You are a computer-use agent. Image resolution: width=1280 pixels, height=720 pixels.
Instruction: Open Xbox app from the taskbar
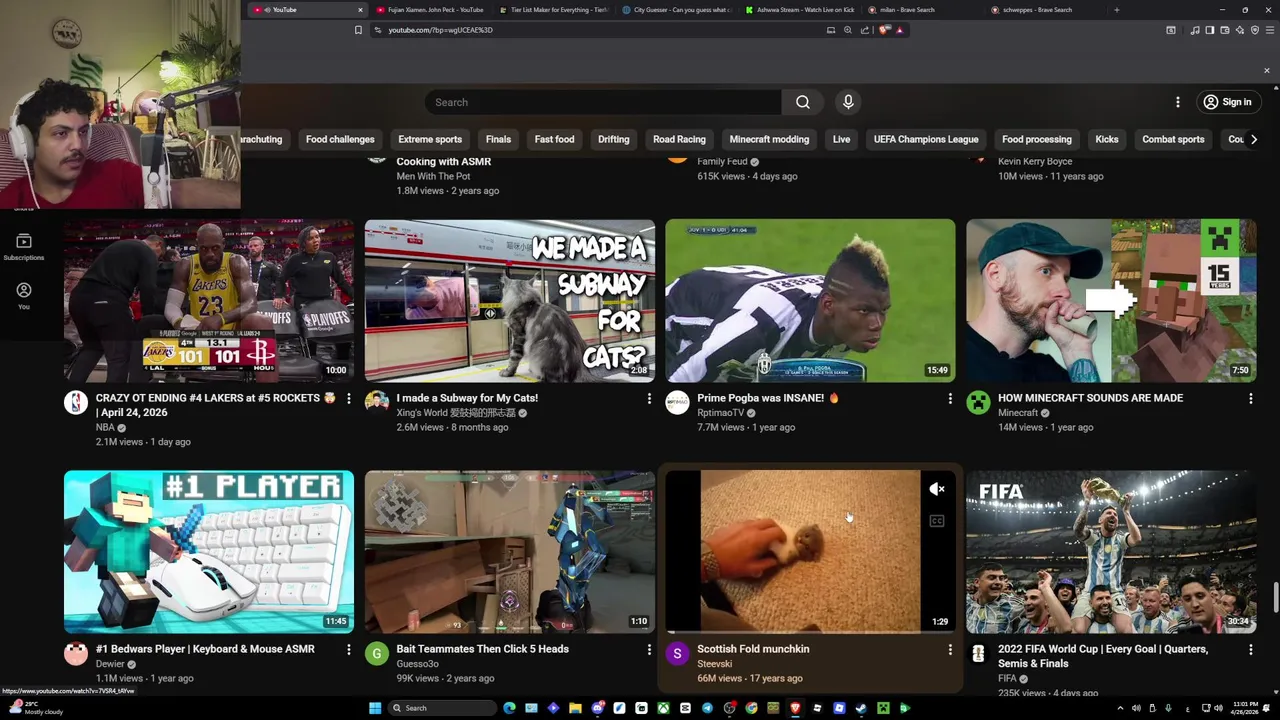click(x=663, y=708)
